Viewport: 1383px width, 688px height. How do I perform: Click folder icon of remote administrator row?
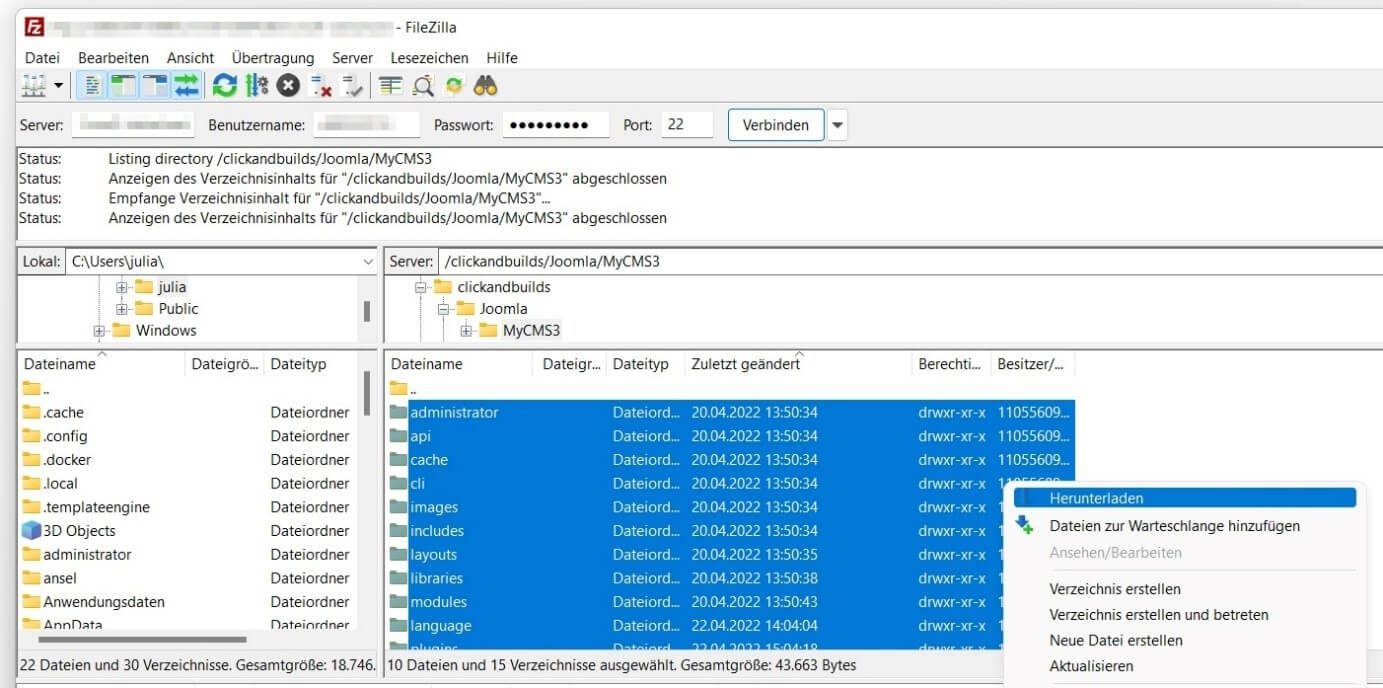coord(399,412)
